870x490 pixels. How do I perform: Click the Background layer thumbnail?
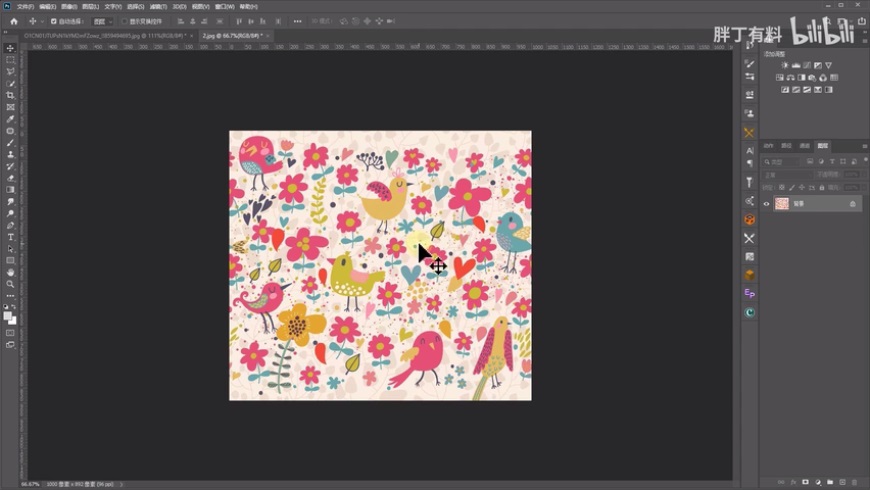pyautogui.click(x=782, y=204)
